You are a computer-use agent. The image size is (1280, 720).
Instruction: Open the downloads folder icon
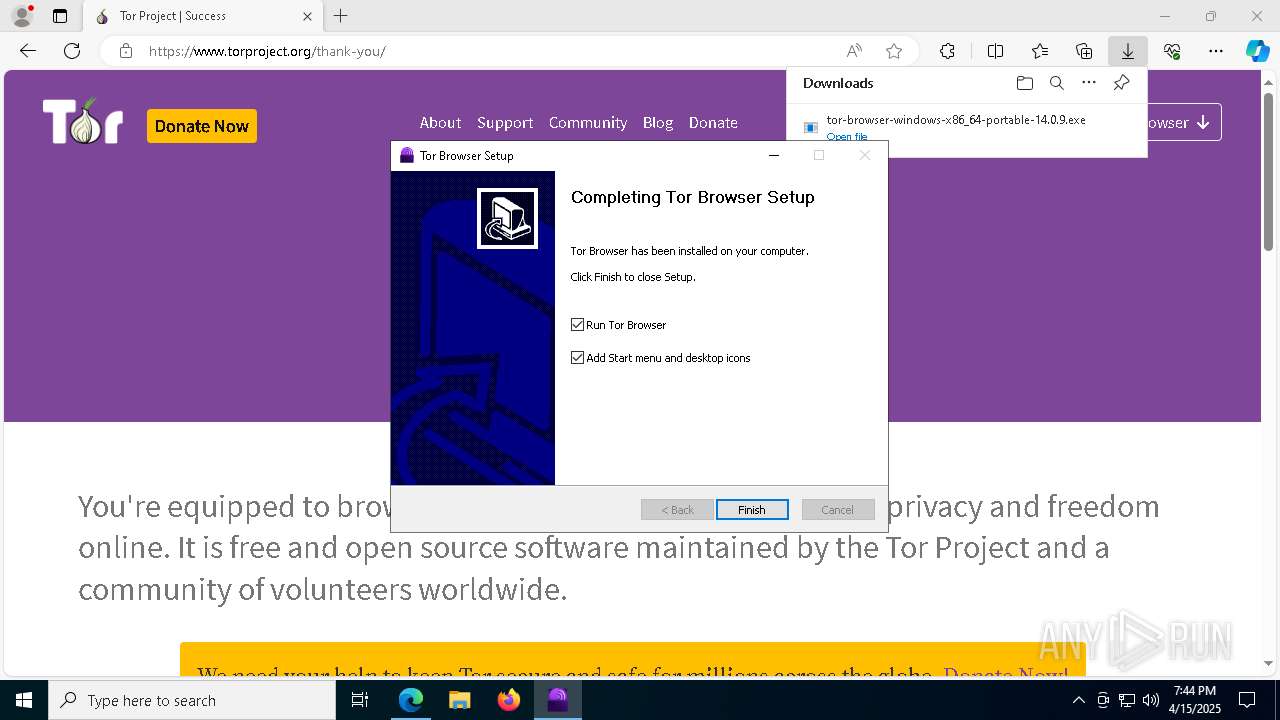tap(1024, 83)
